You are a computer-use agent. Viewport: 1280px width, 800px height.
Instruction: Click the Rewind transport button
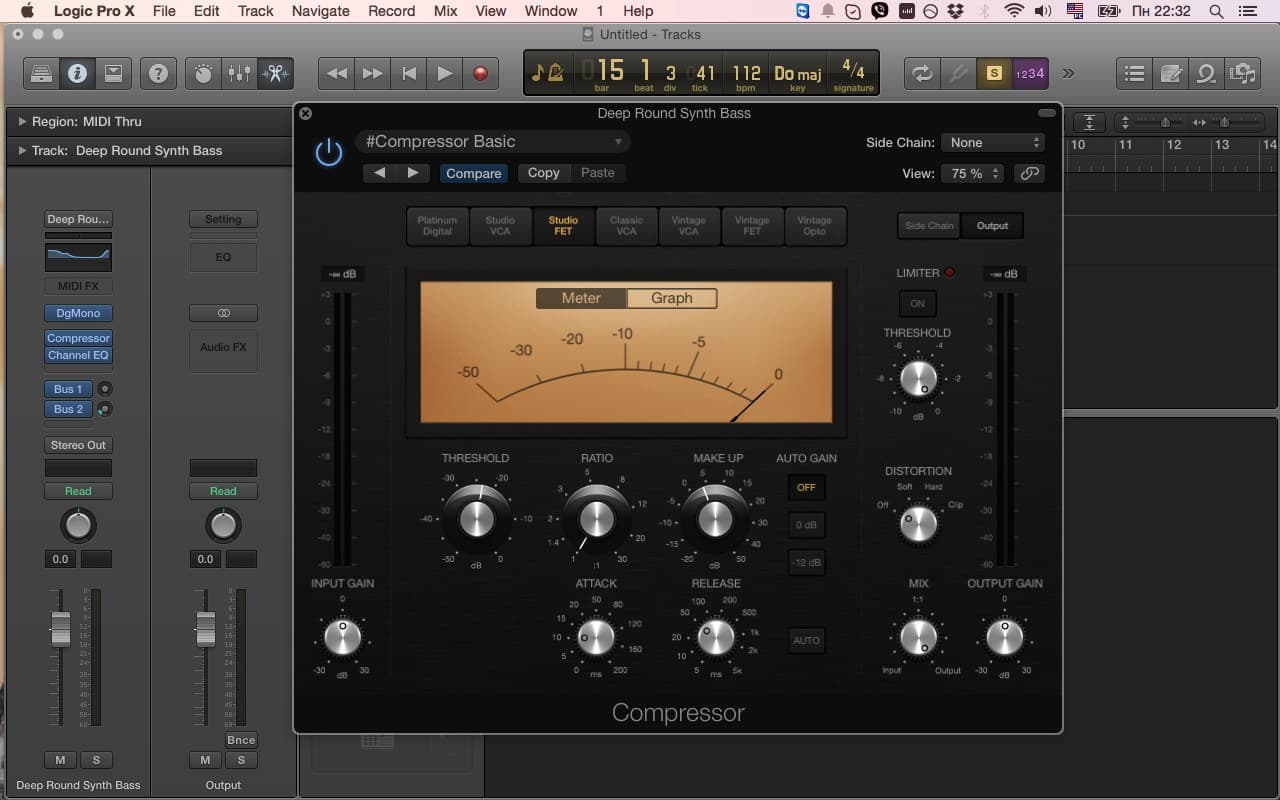click(337, 73)
